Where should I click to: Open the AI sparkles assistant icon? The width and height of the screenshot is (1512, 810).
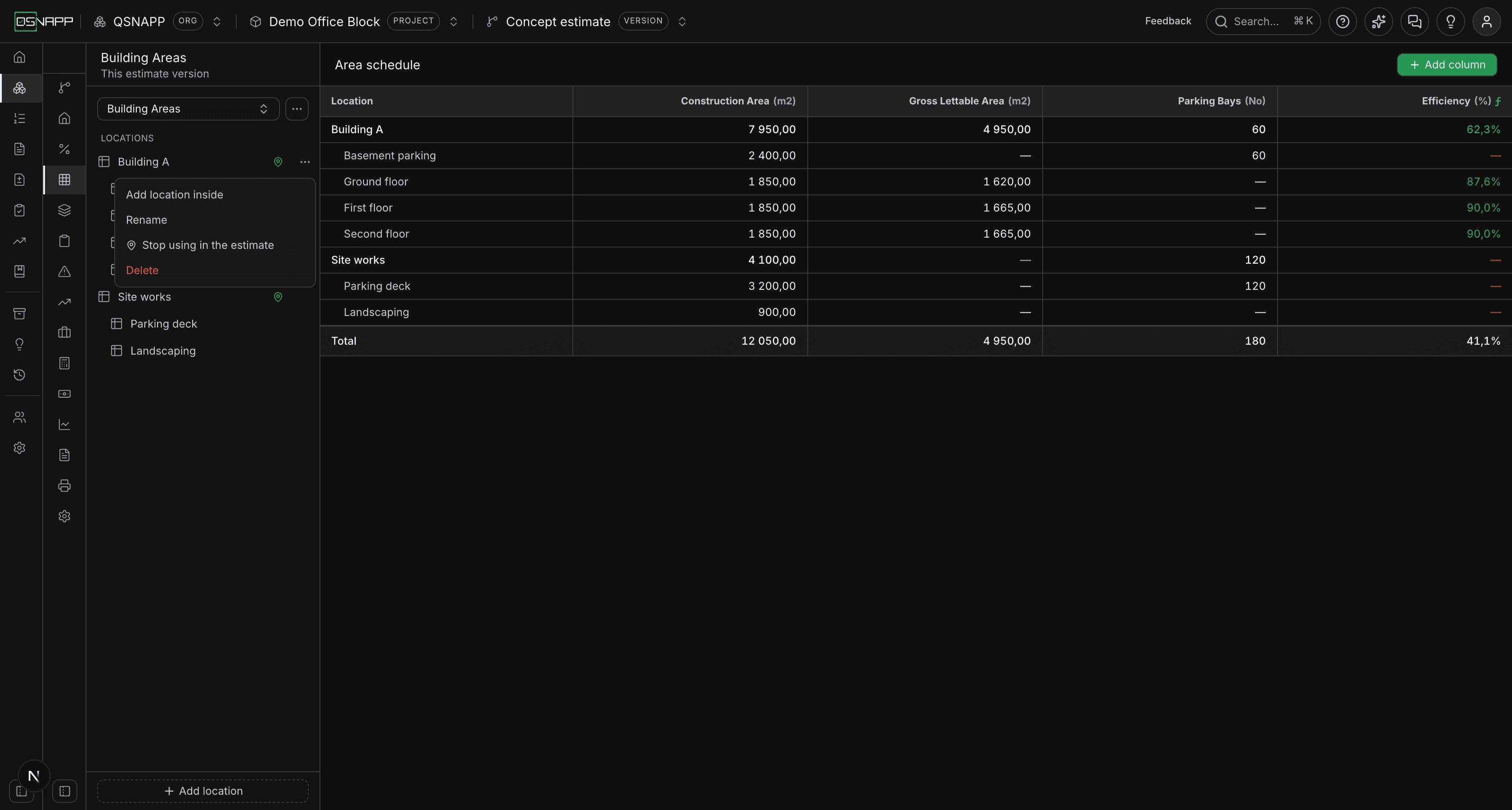[1378, 22]
